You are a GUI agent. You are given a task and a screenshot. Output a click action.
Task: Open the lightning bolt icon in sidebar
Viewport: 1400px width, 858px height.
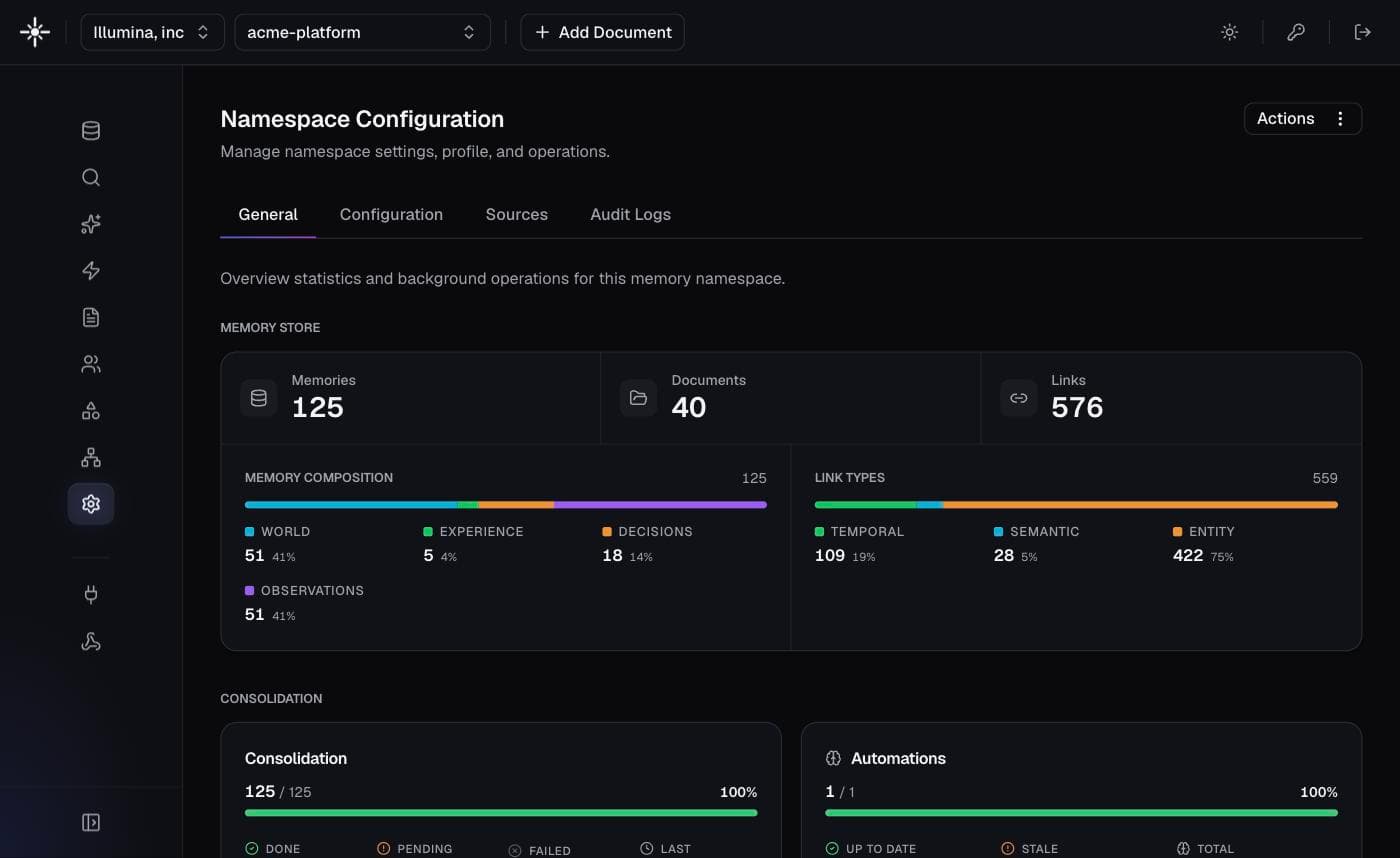coord(91,271)
